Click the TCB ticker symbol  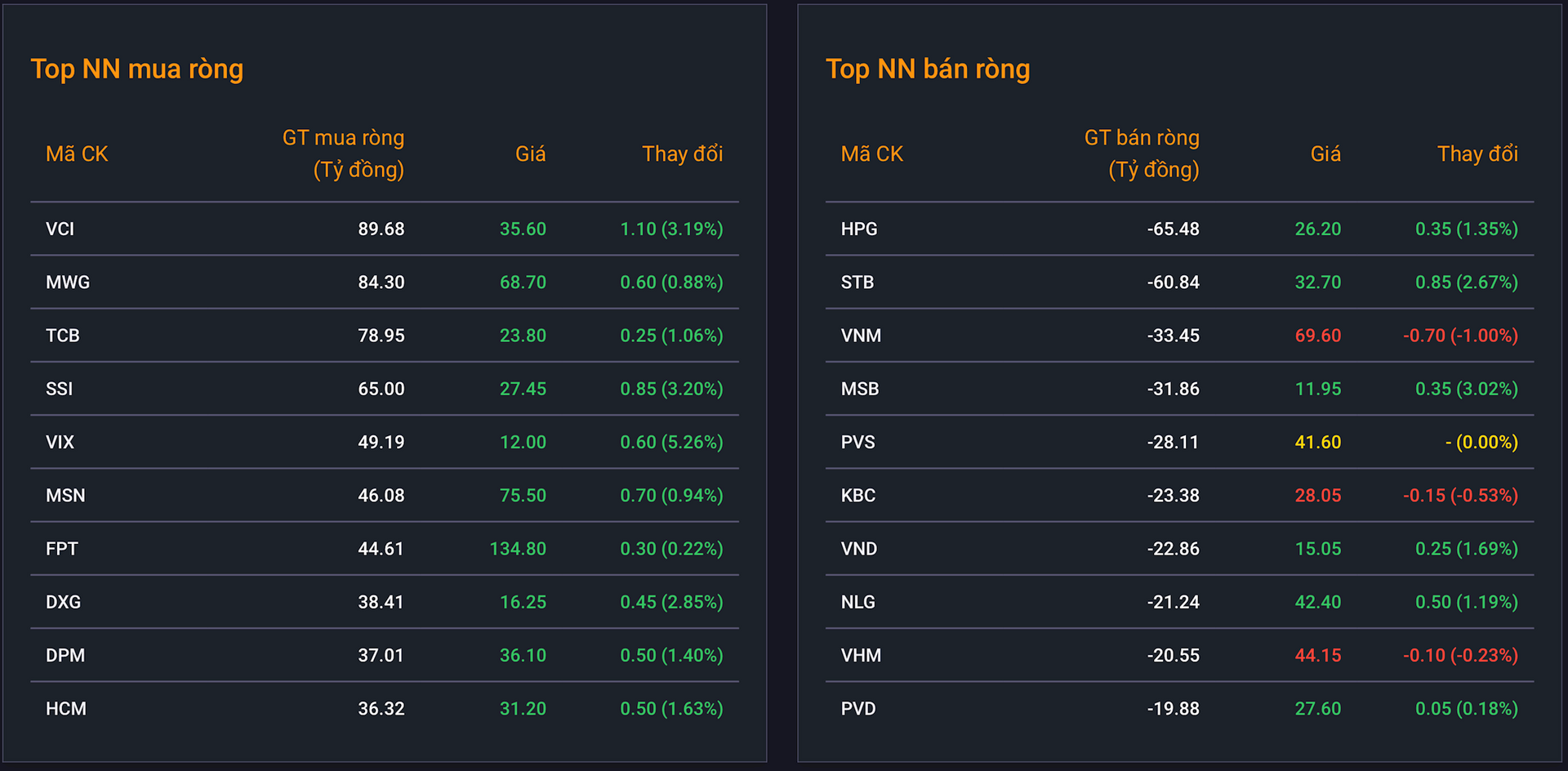pyautogui.click(x=63, y=336)
